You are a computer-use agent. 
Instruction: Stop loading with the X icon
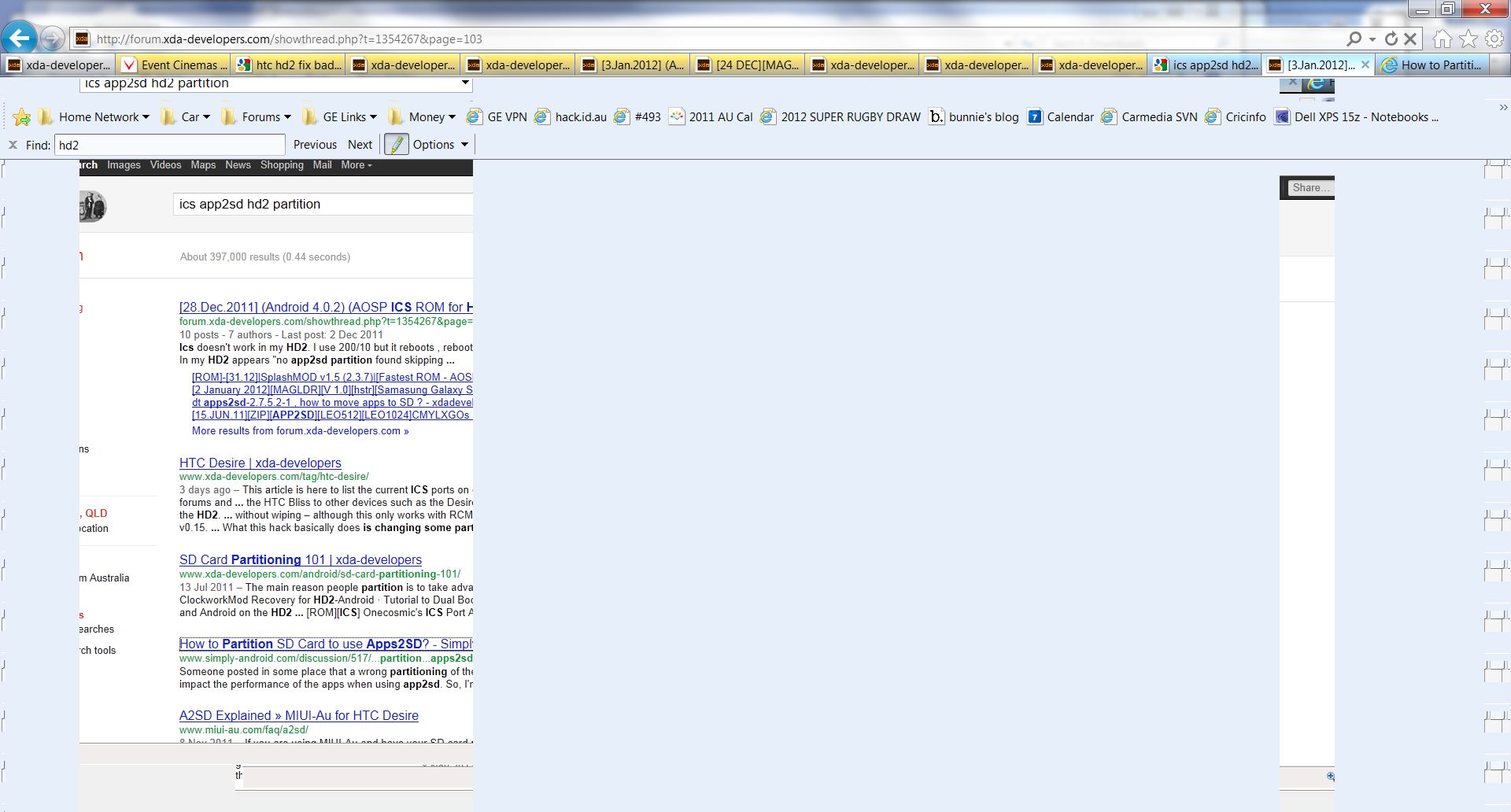pos(1410,39)
